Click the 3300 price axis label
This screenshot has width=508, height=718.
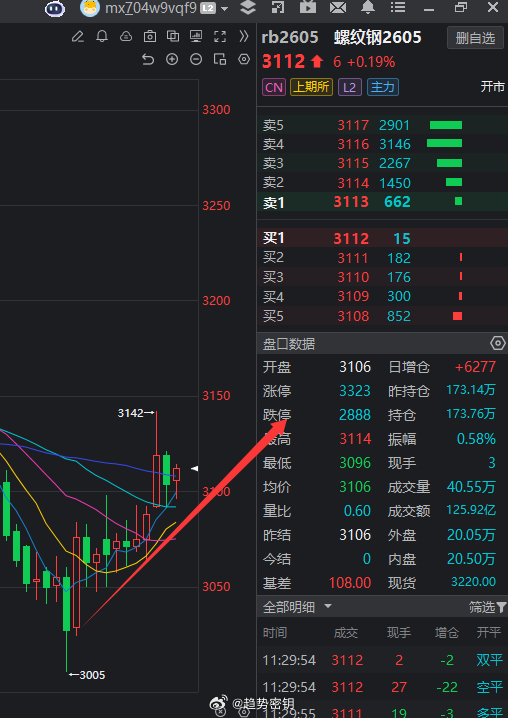(216, 110)
